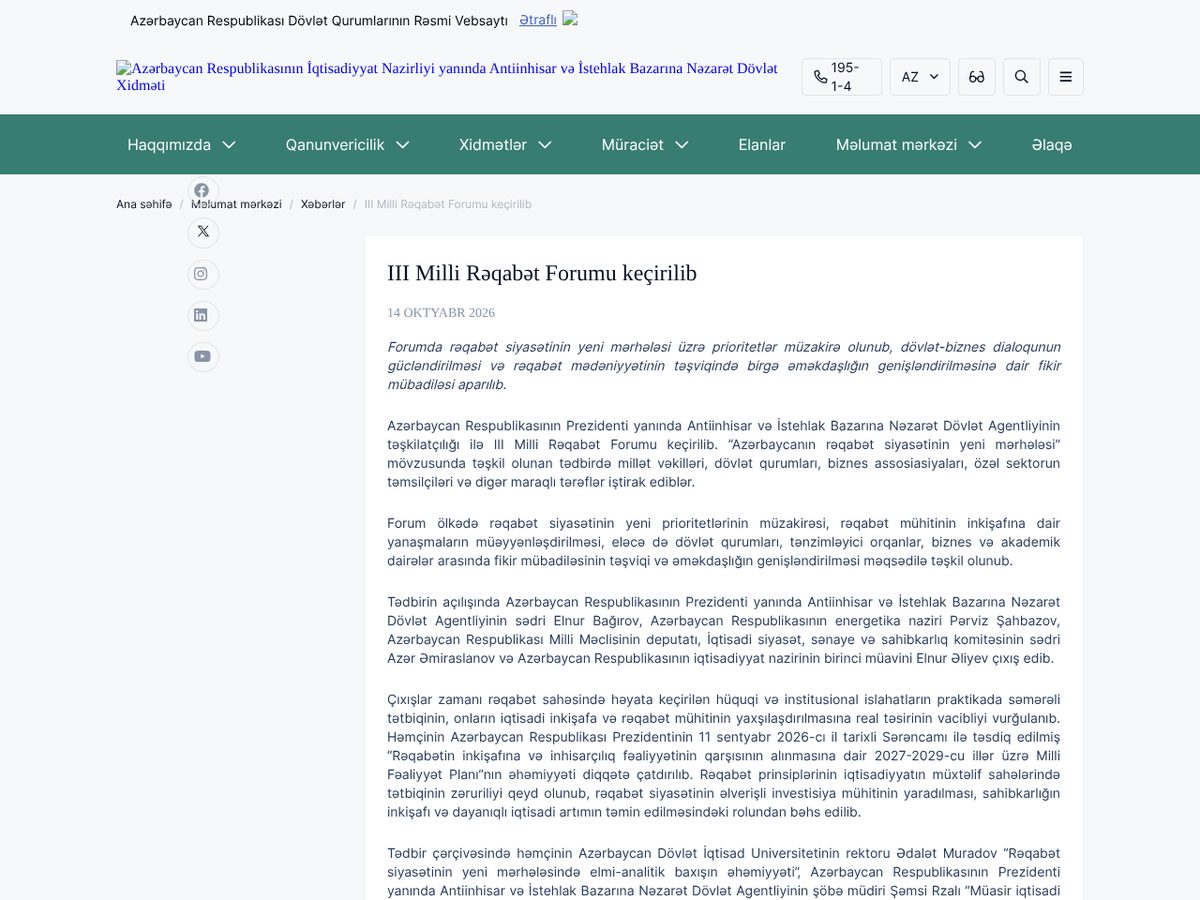Screen dimensions: 1200x900
Task: Open the YouTube social icon
Action: pyautogui.click(x=203, y=357)
